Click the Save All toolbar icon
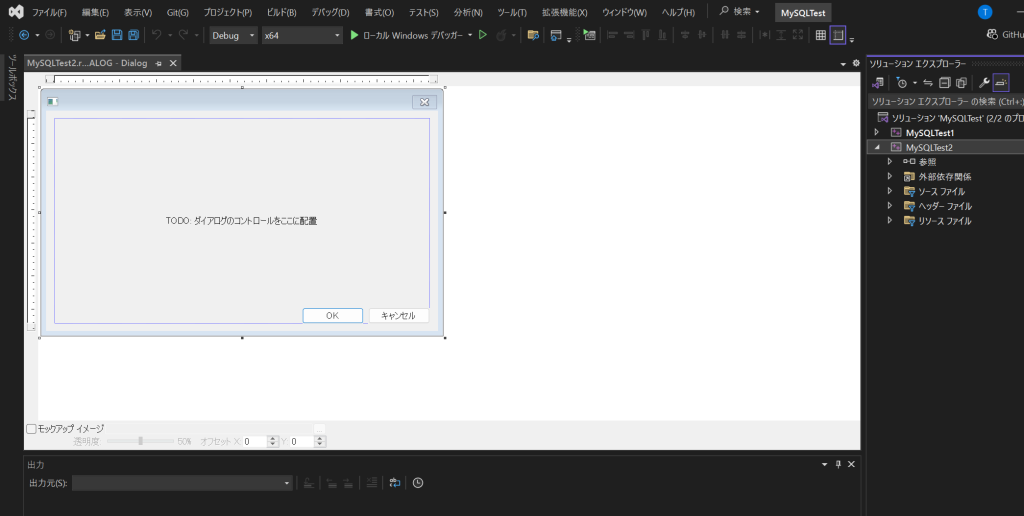Image resolution: width=1024 pixels, height=516 pixels. click(133, 35)
